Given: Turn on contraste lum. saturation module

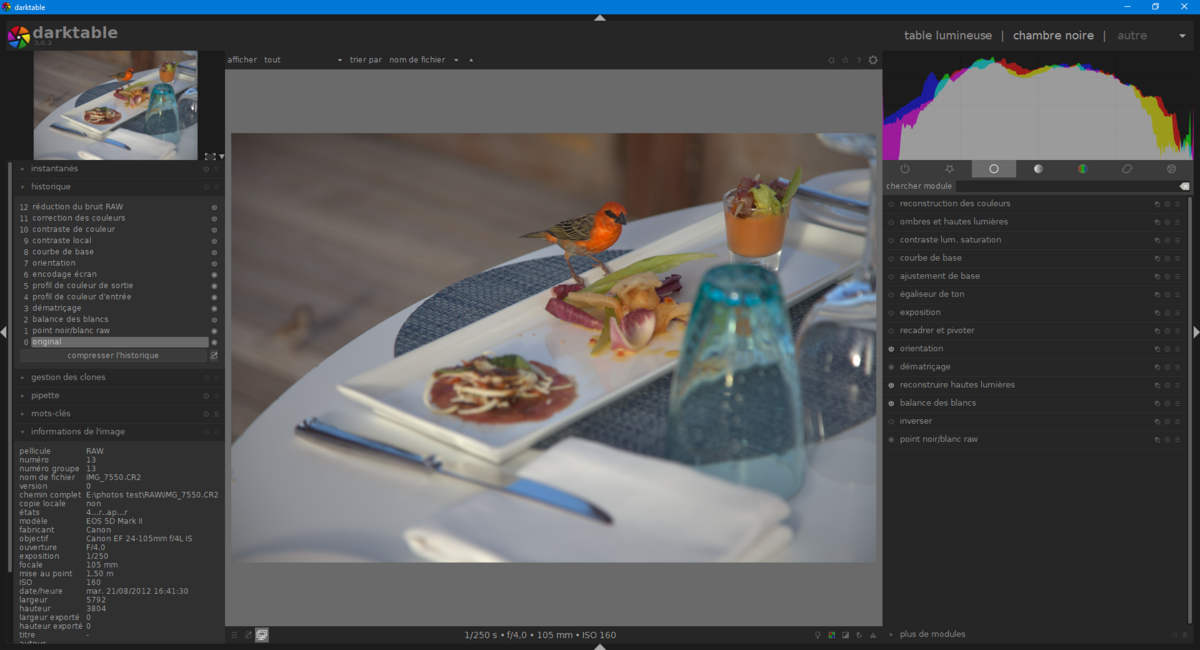Looking at the screenshot, I should tap(891, 240).
